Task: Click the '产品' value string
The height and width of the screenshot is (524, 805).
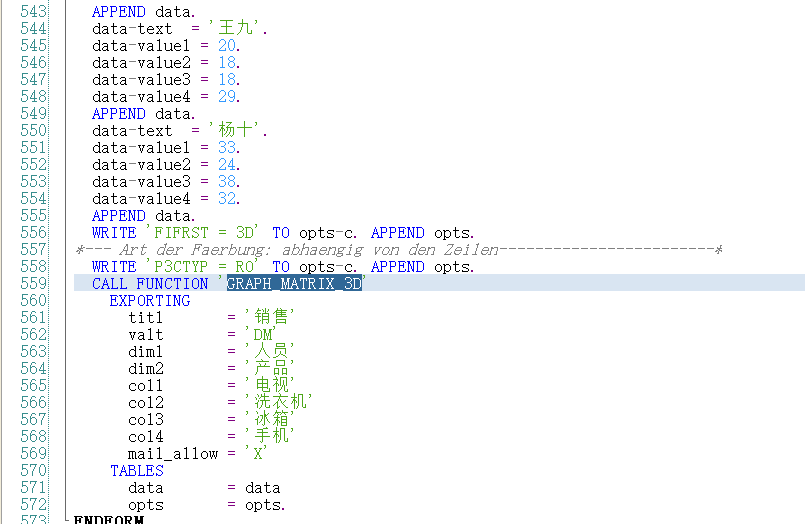Action: [x=270, y=367]
